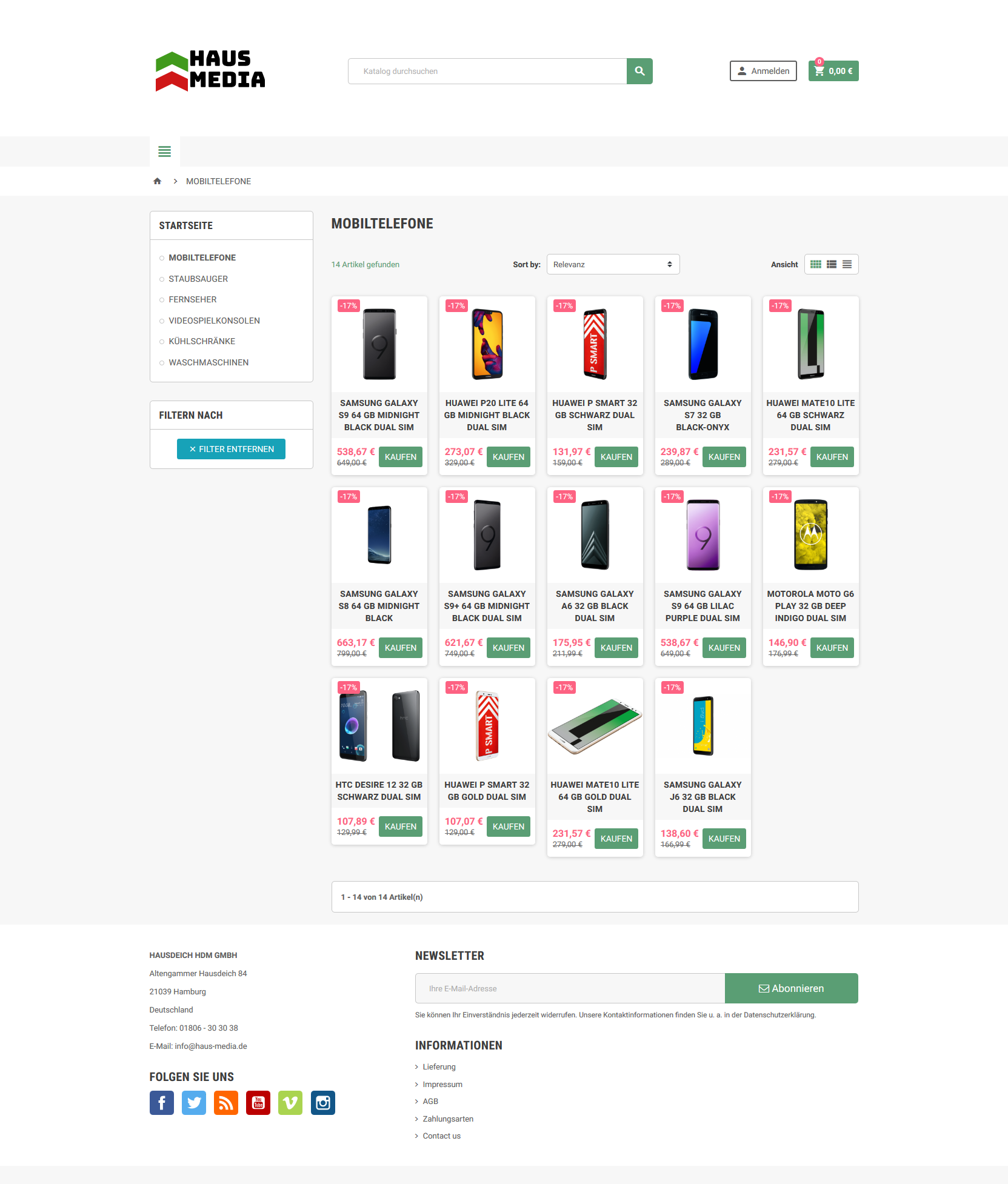Open Startseite sidebar heading link
The image size is (1008, 1184).
(185, 225)
